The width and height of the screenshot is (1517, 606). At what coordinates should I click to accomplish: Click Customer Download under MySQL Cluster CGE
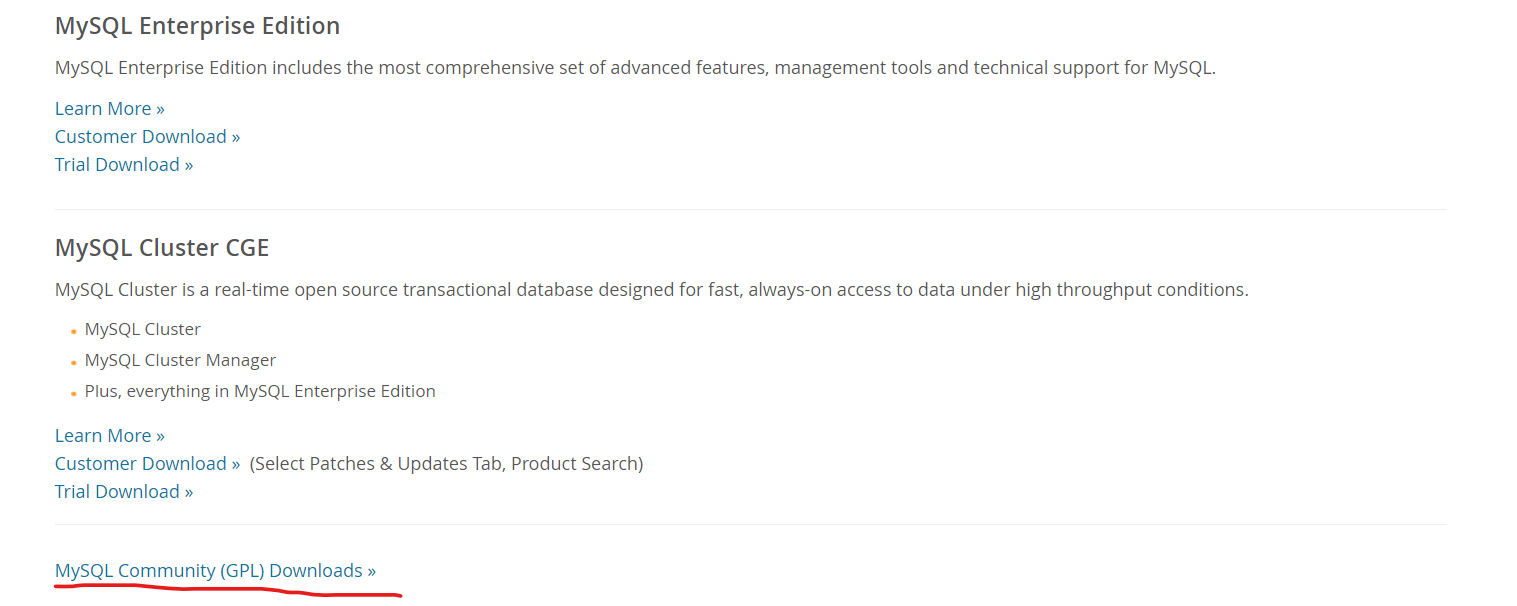click(x=147, y=463)
